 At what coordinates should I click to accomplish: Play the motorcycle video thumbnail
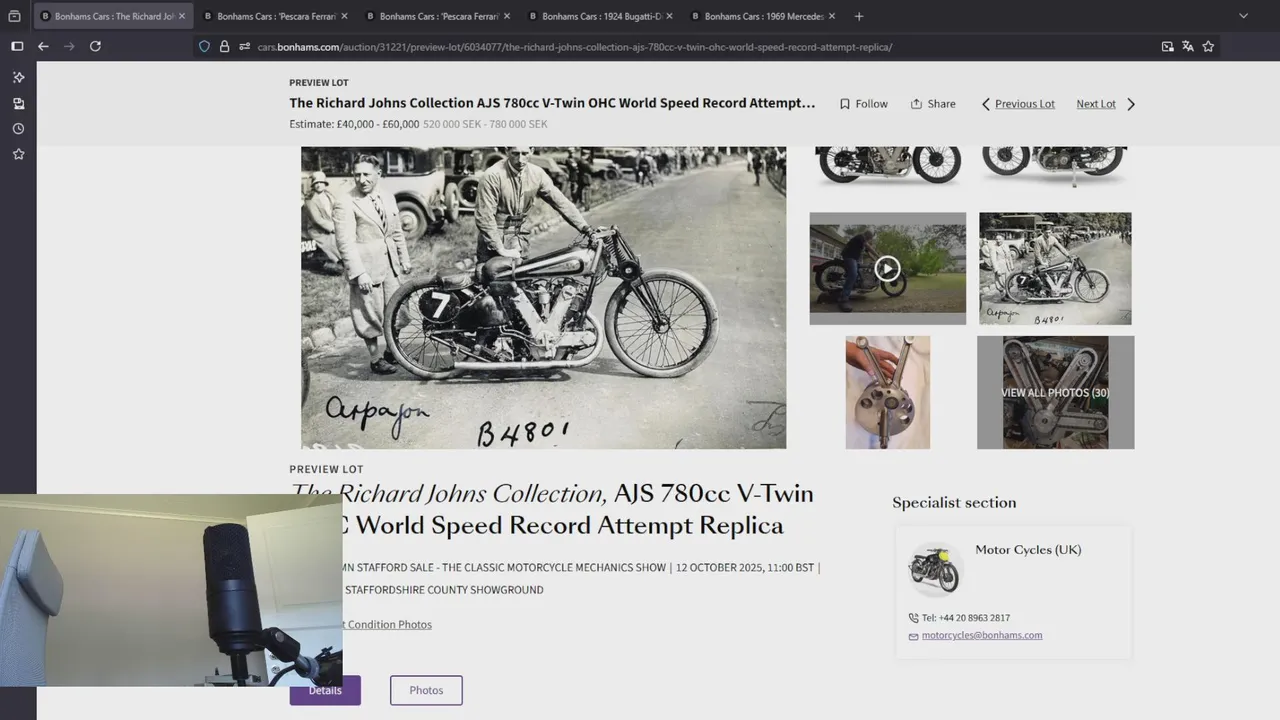(x=888, y=268)
